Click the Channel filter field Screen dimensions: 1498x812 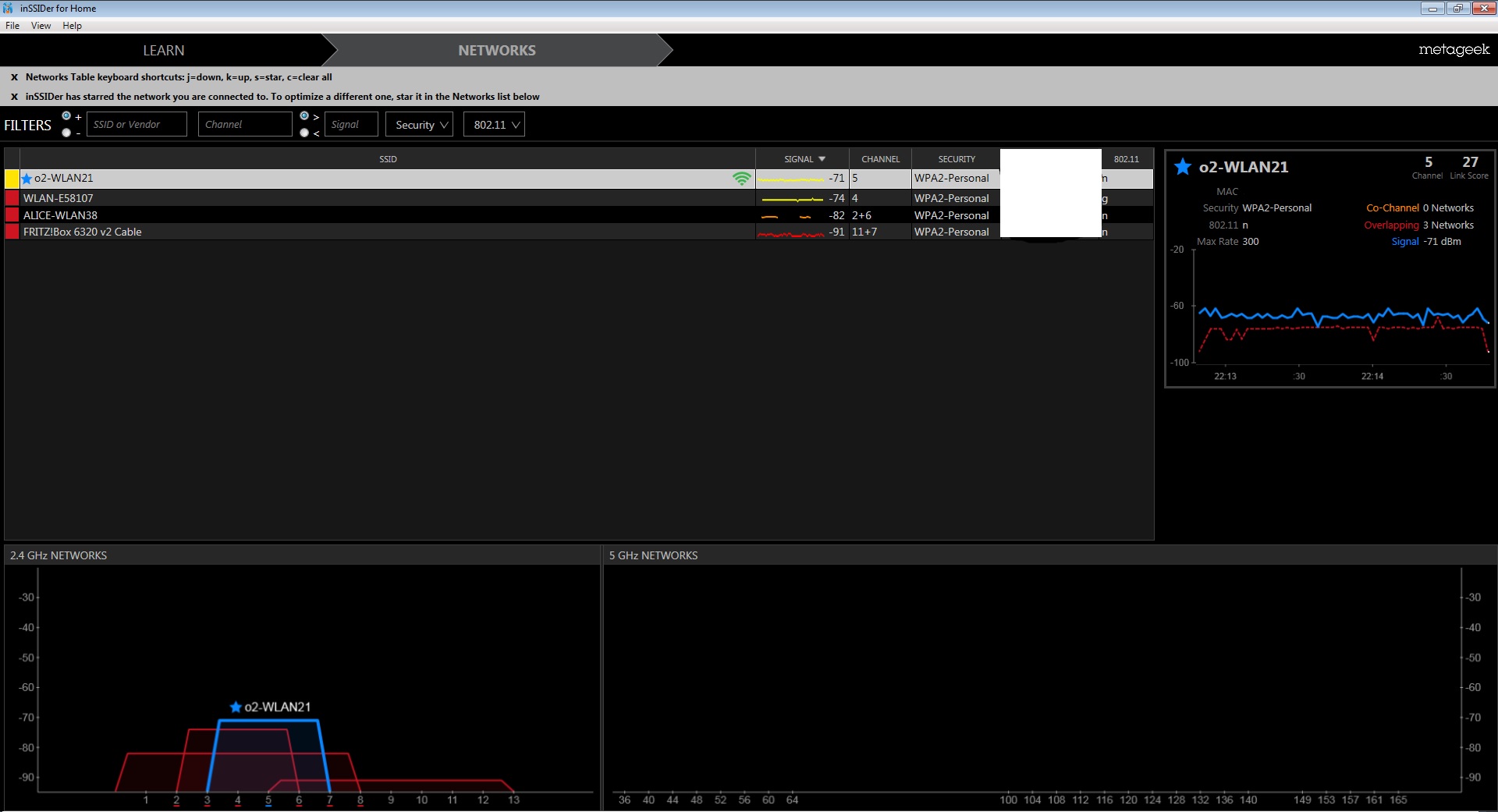coord(245,125)
